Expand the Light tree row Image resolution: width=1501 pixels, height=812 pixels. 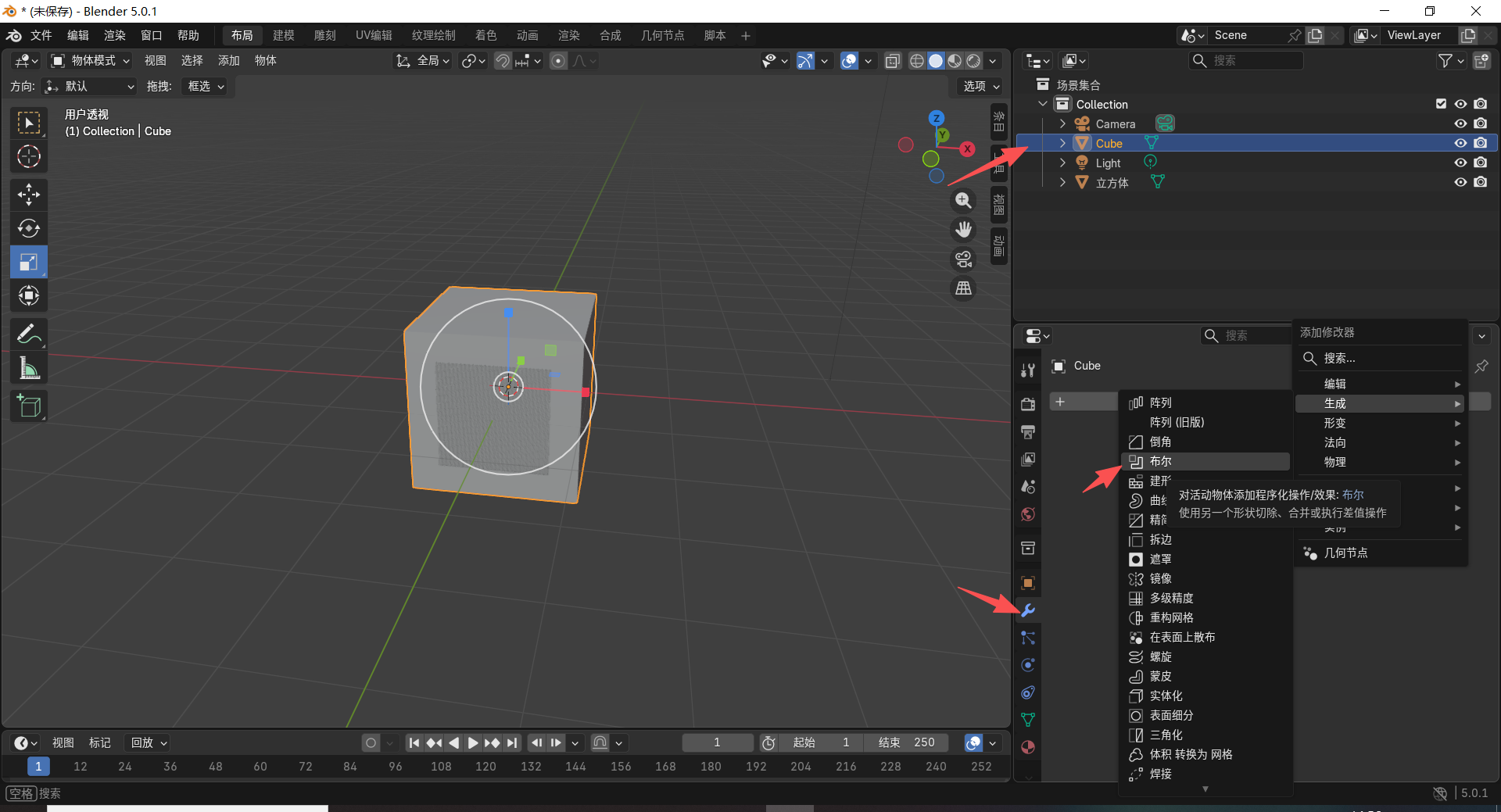click(x=1062, y=163)
